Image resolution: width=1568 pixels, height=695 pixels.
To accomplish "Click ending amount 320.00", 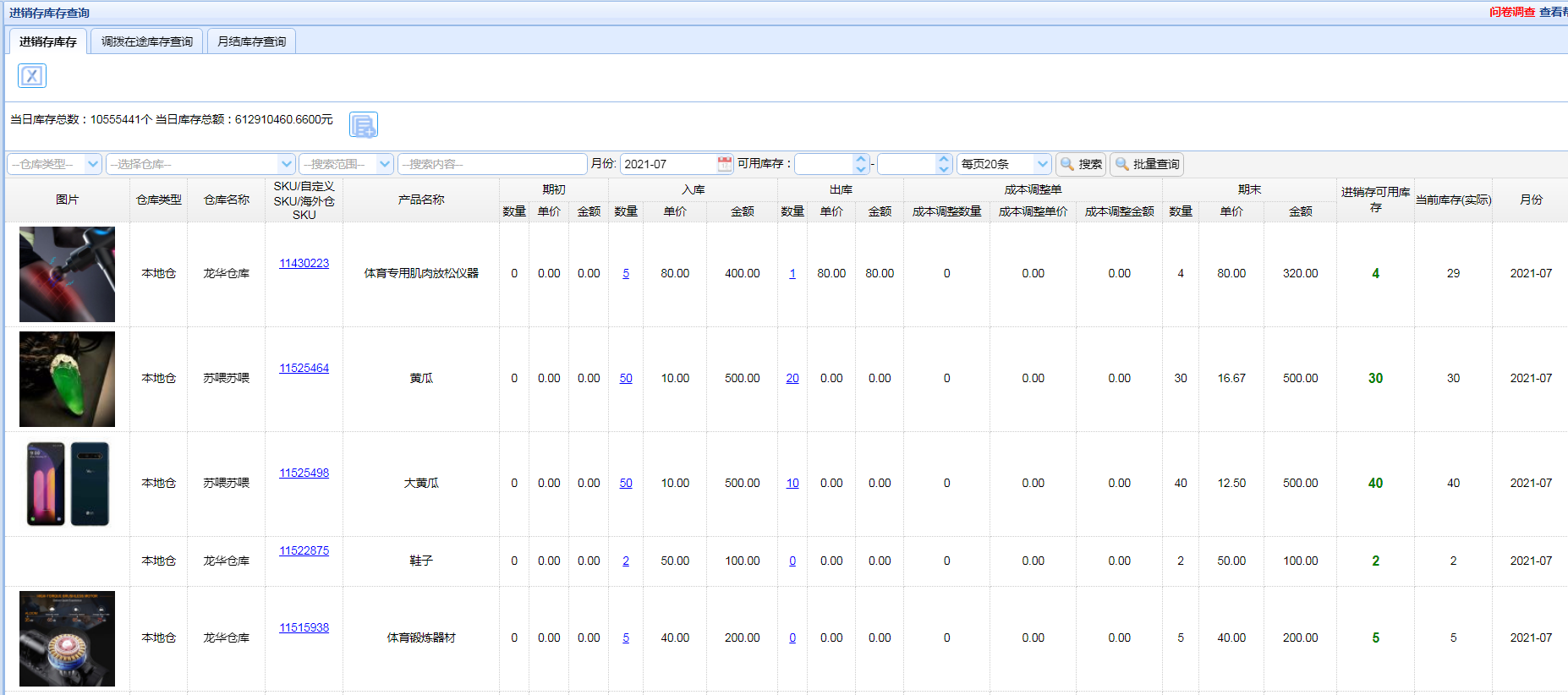I will click(x=1300, y=273).
